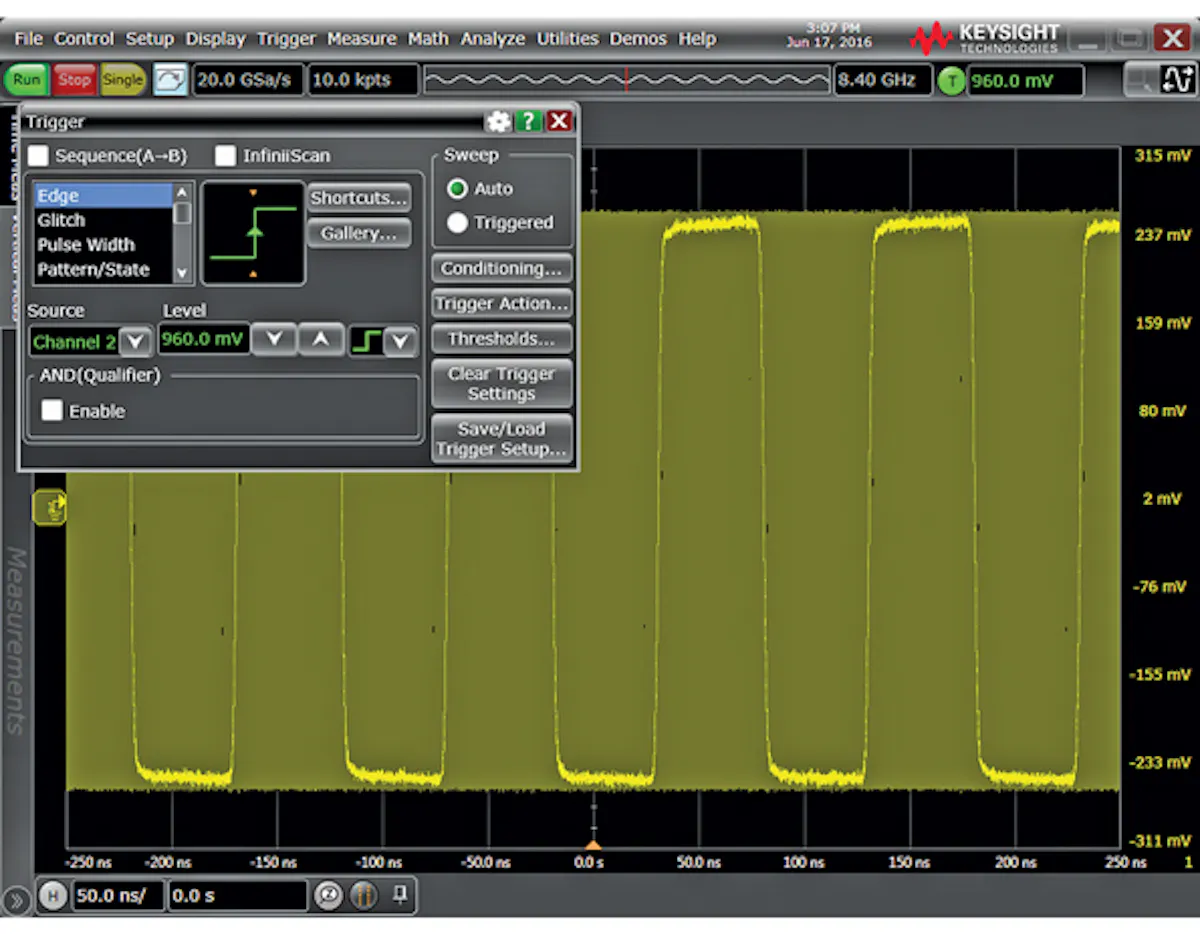Open the Demos menu
Image resolution: width=1200 pixels, height=934 pixels.
(638, 39)
